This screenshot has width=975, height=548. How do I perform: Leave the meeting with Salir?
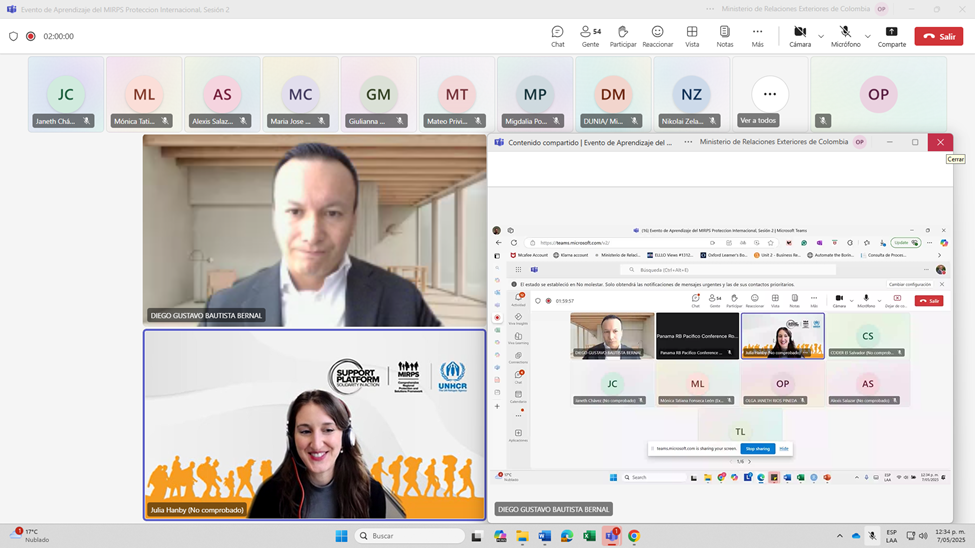click(939, 36)
